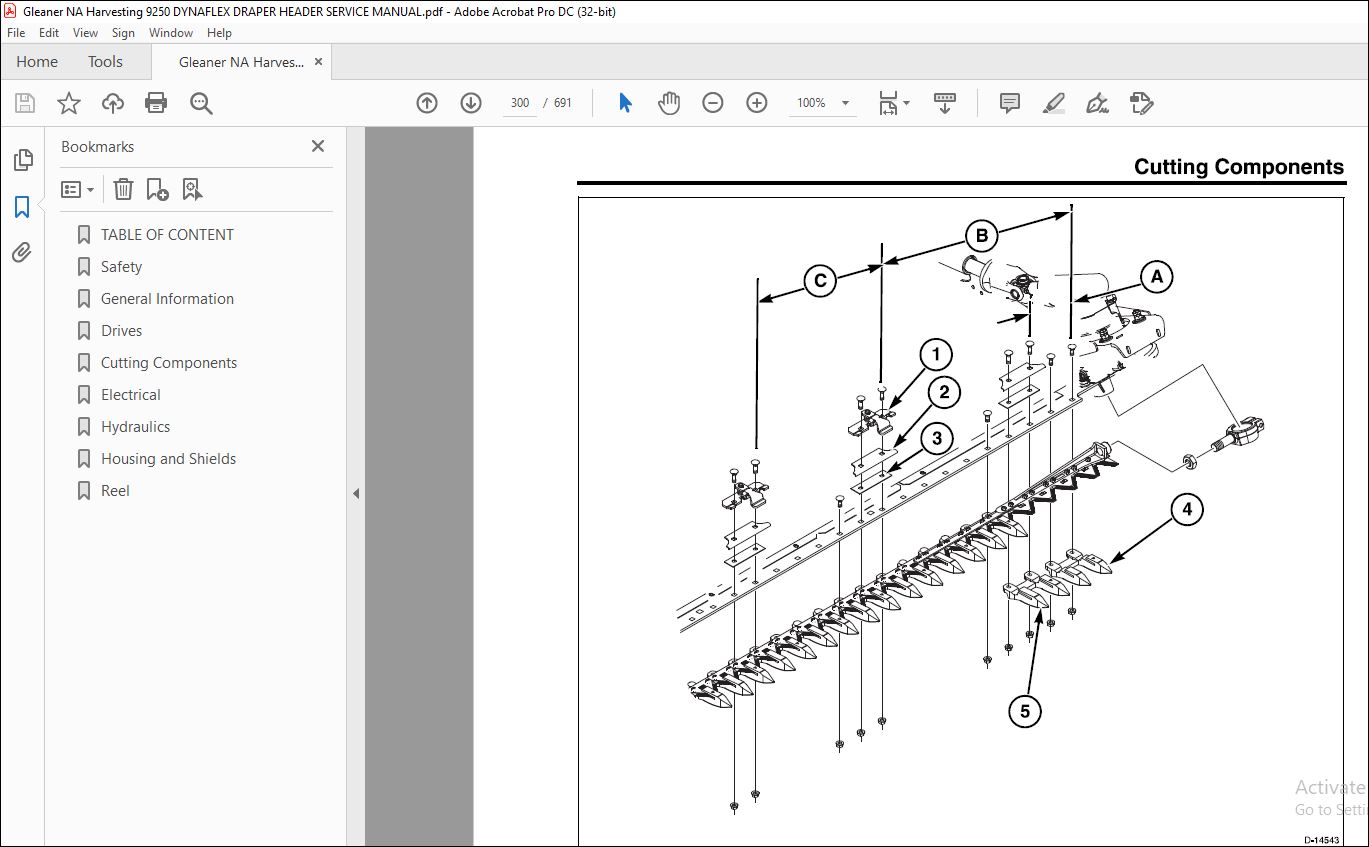The image size is (1369, 847).
Task: Open the Sign menu
Action: click(x=123, y=33)
